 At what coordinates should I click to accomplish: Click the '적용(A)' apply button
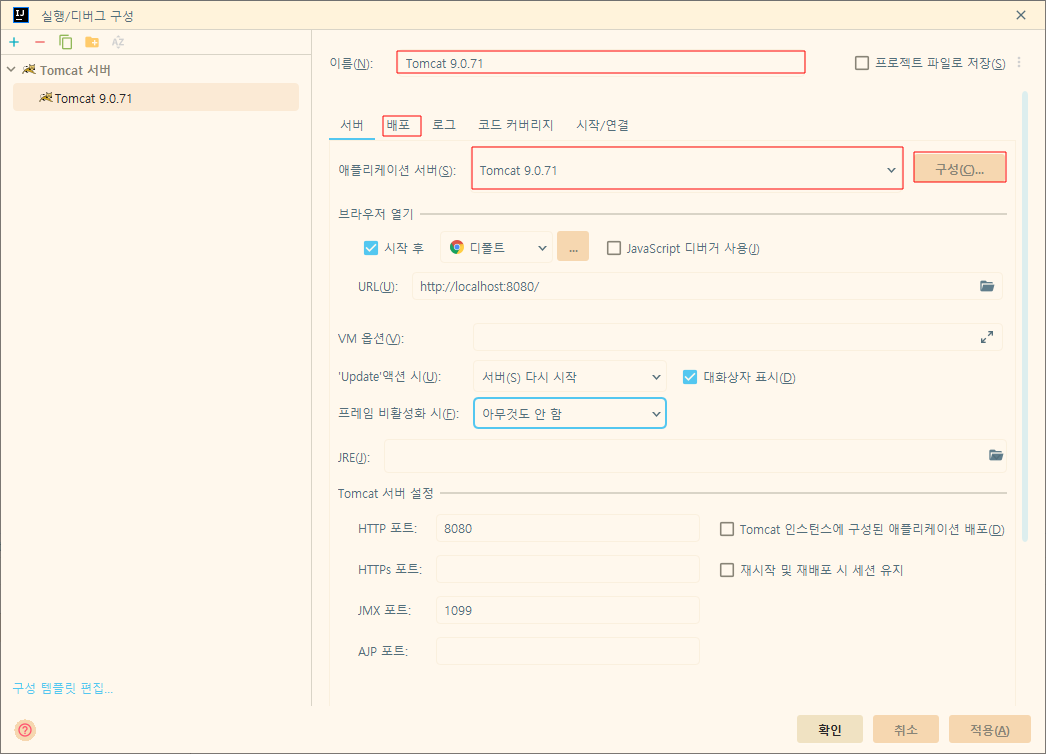[990, 729]
